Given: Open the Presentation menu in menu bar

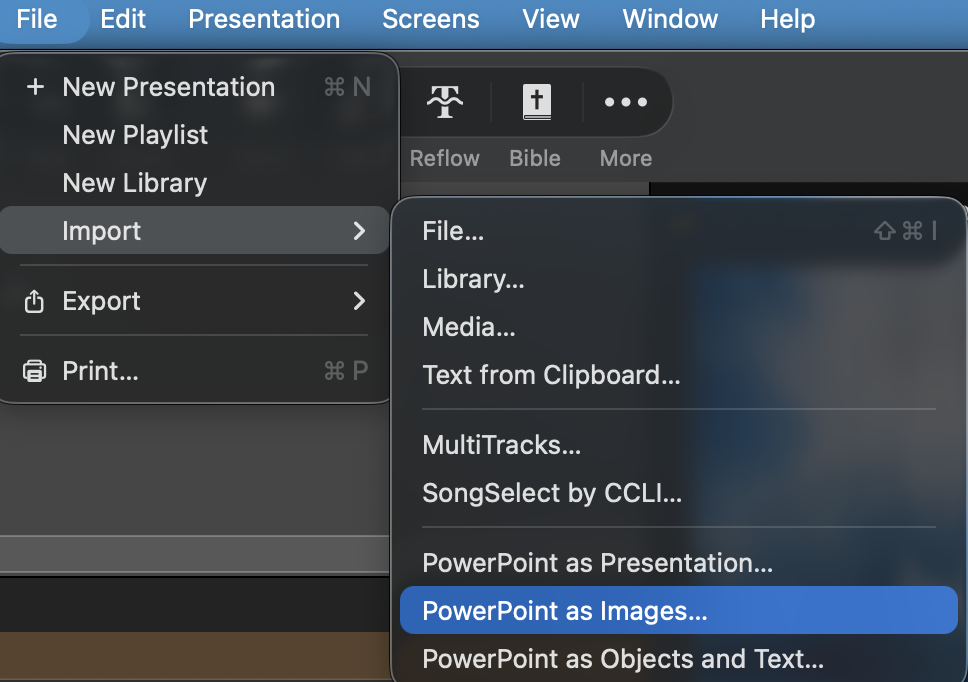Looking at the screenshot, I should (x=264, y=19).
